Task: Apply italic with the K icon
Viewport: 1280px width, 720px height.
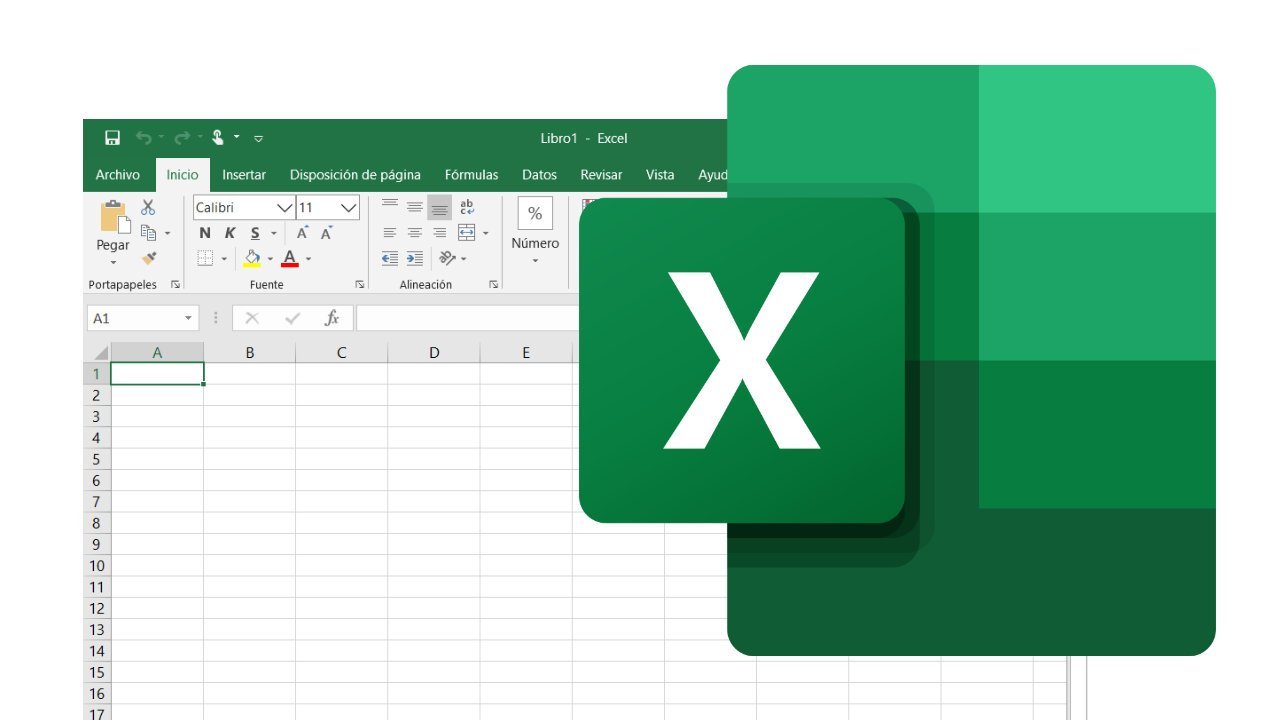Action: [230, 233]
